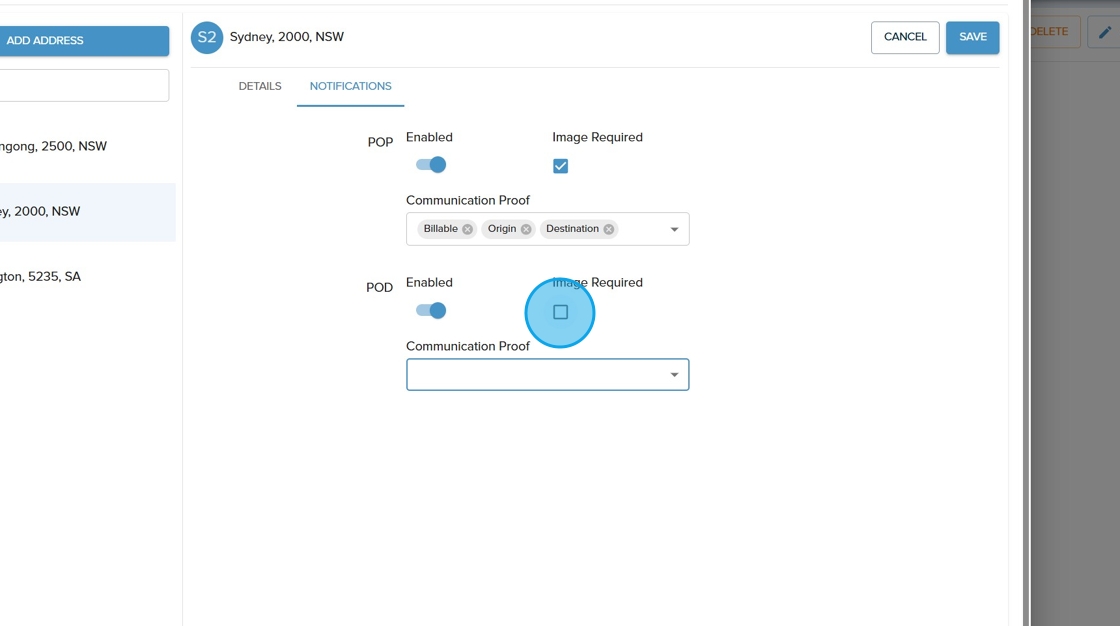Remove the Billable chip
Screen dimensions: 1120x626
coord(467,229)
